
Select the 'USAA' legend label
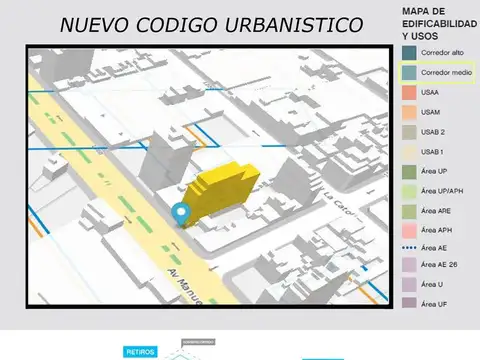click(430, 92)
